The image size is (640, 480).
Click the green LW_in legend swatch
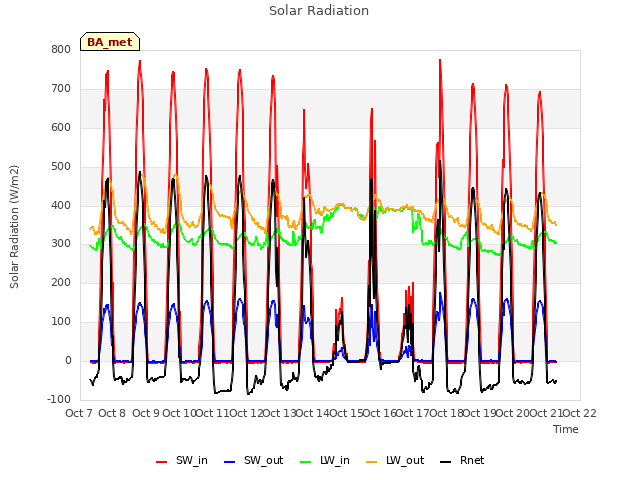point(306,462)
